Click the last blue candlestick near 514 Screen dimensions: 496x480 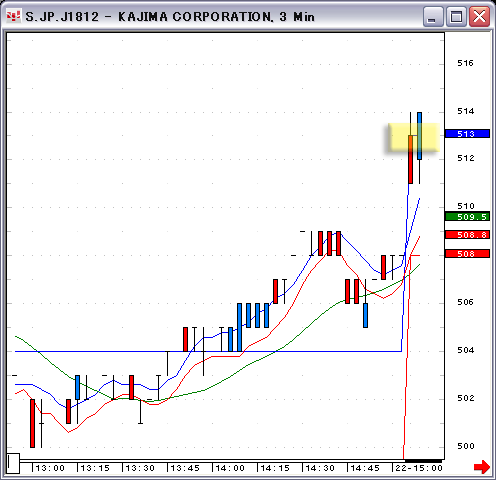(419, 136)
